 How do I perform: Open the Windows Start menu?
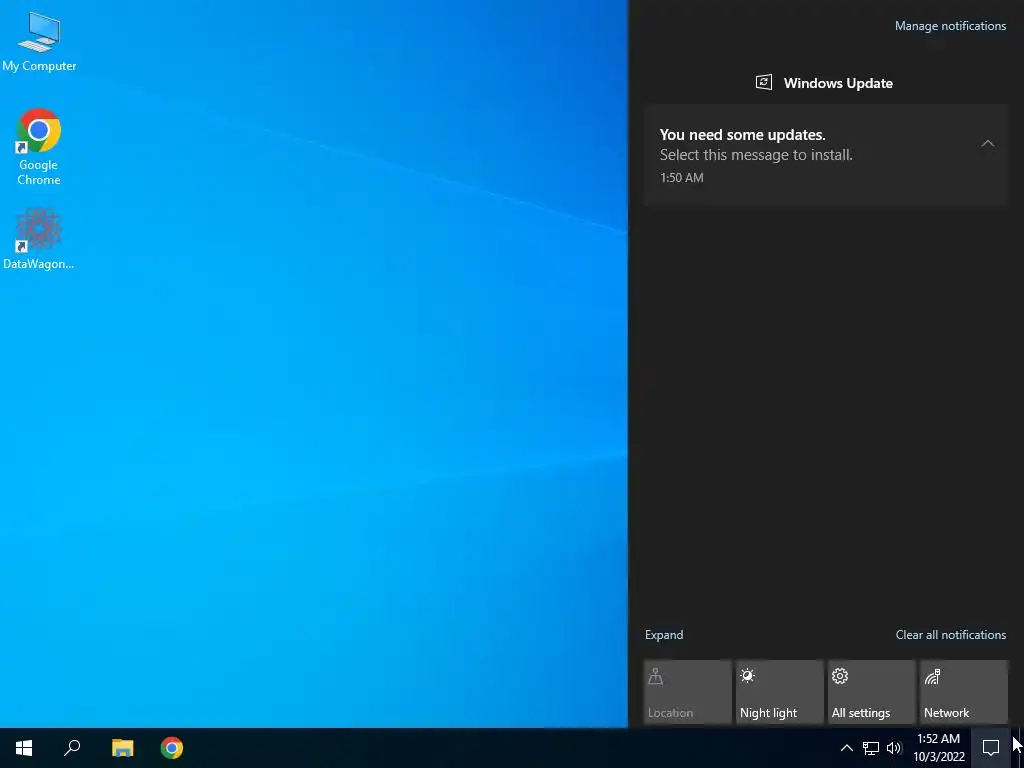pyautogui.click(x=24, y=748)
